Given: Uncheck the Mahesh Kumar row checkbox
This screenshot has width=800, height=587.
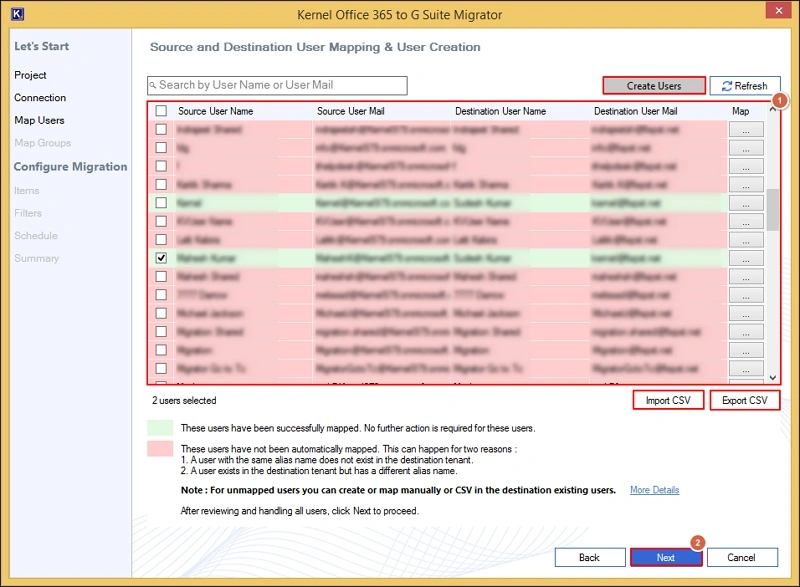Looking at the screenshot, I should [x=162, y=258].
